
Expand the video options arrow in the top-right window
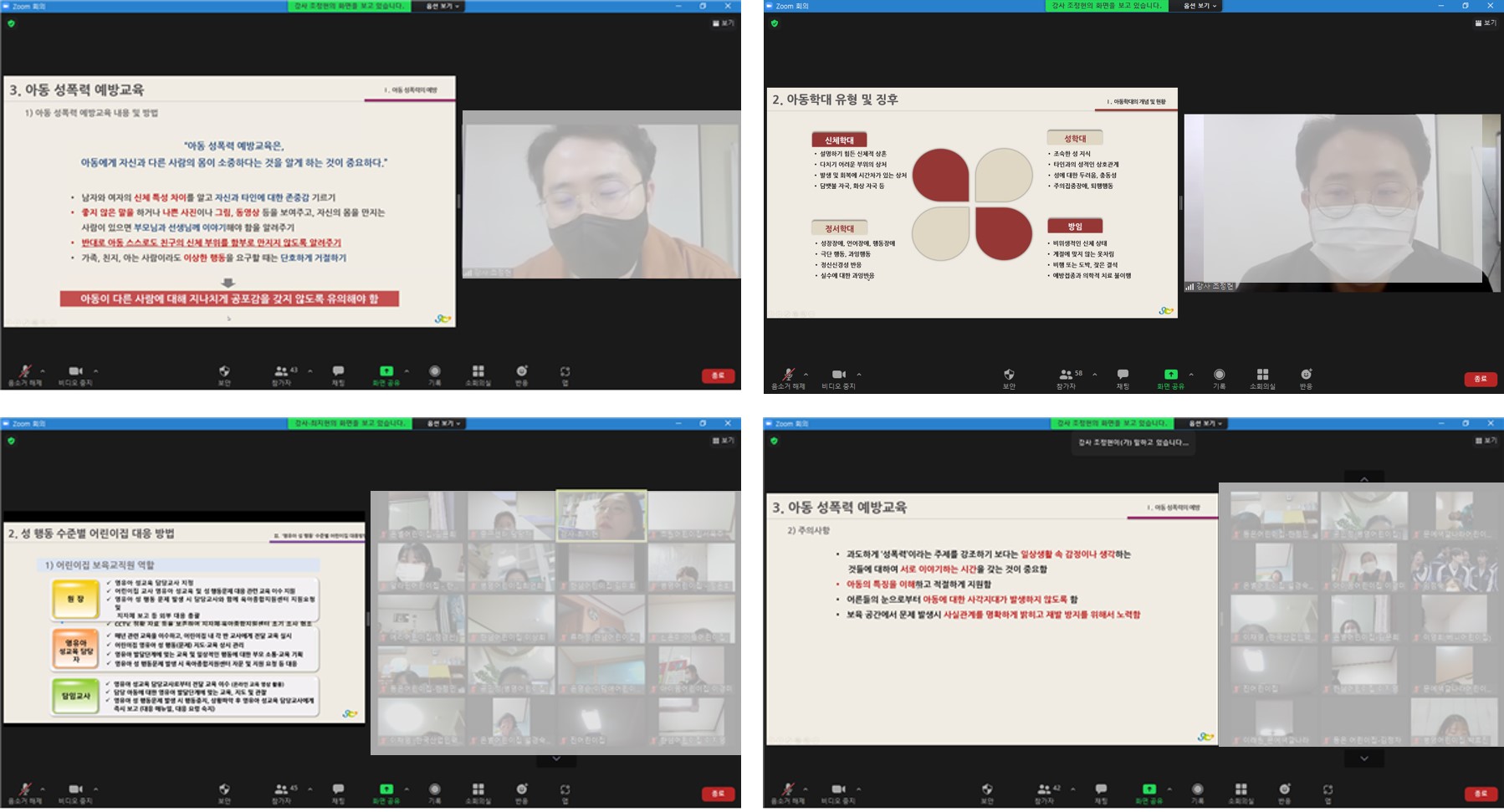click(859, 375)
